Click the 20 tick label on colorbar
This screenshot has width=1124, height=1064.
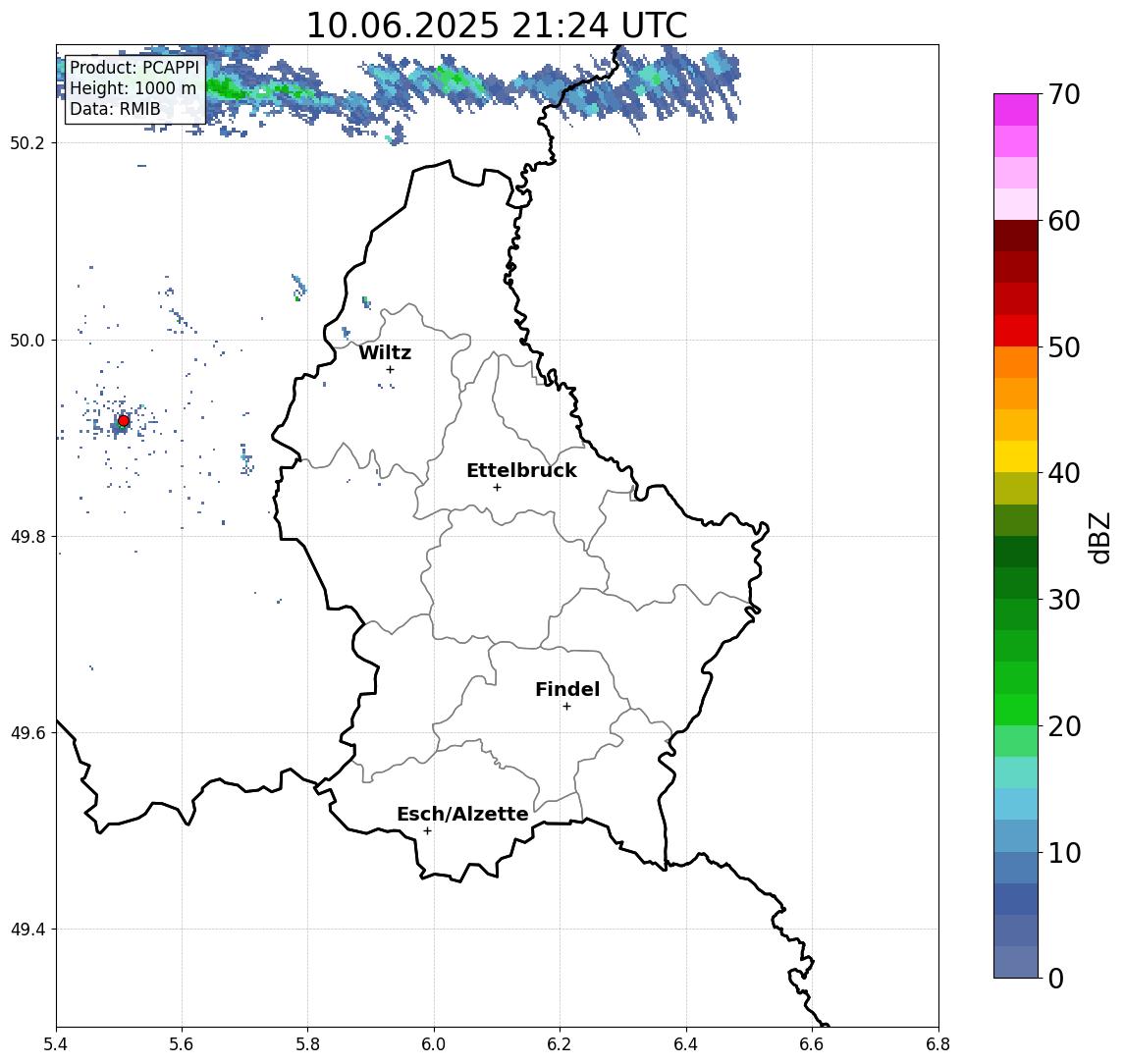coord(1064,726)
